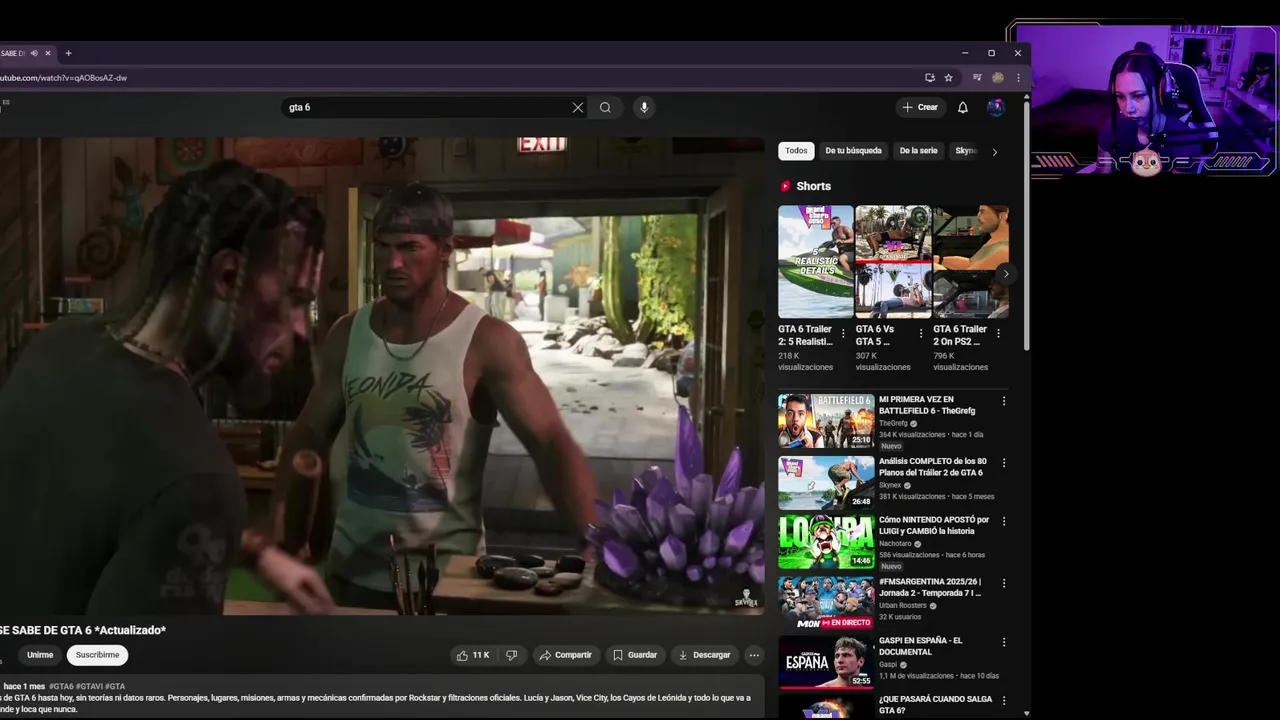Click the #GTAVI hashtag in description
Viewport: 1280px width, 720px height.
(x=89, y=686)
